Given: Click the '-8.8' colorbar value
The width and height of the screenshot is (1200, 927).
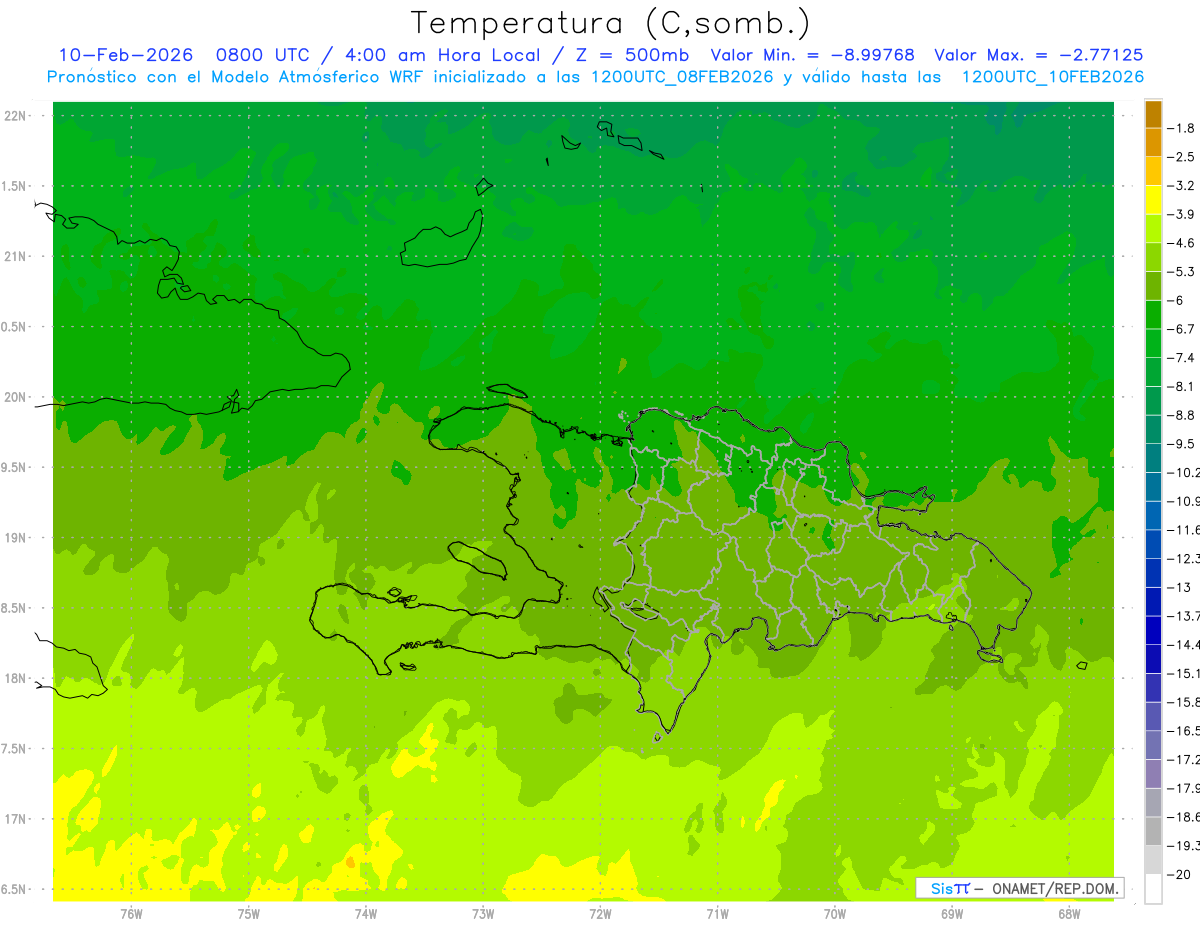Looking at the screenshot, I should [x=1182, y=415].
